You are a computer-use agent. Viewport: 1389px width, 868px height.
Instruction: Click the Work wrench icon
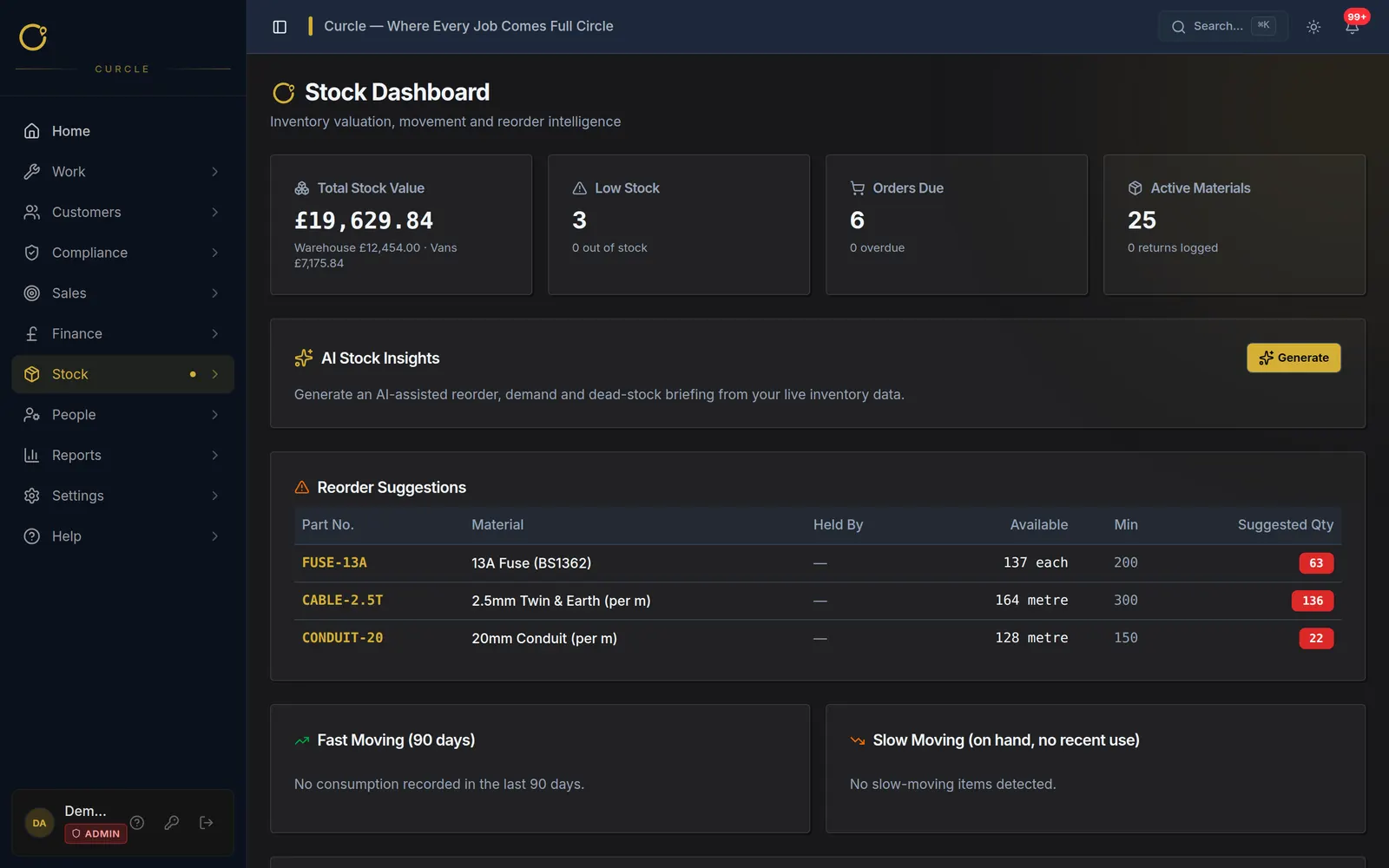tap(32, 172)
